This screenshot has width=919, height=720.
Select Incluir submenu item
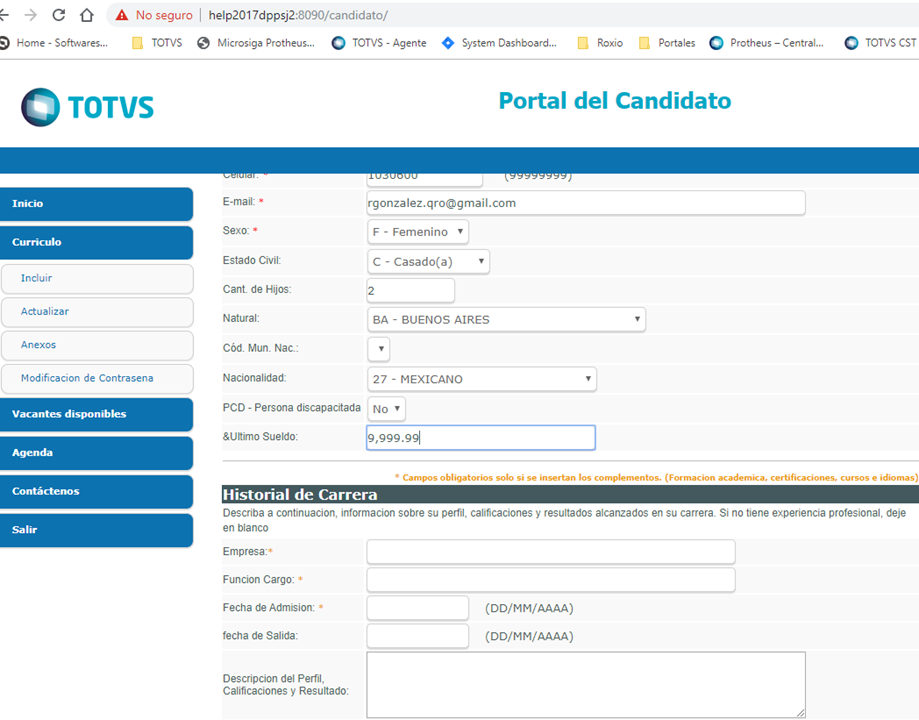(x=97, y=279)
